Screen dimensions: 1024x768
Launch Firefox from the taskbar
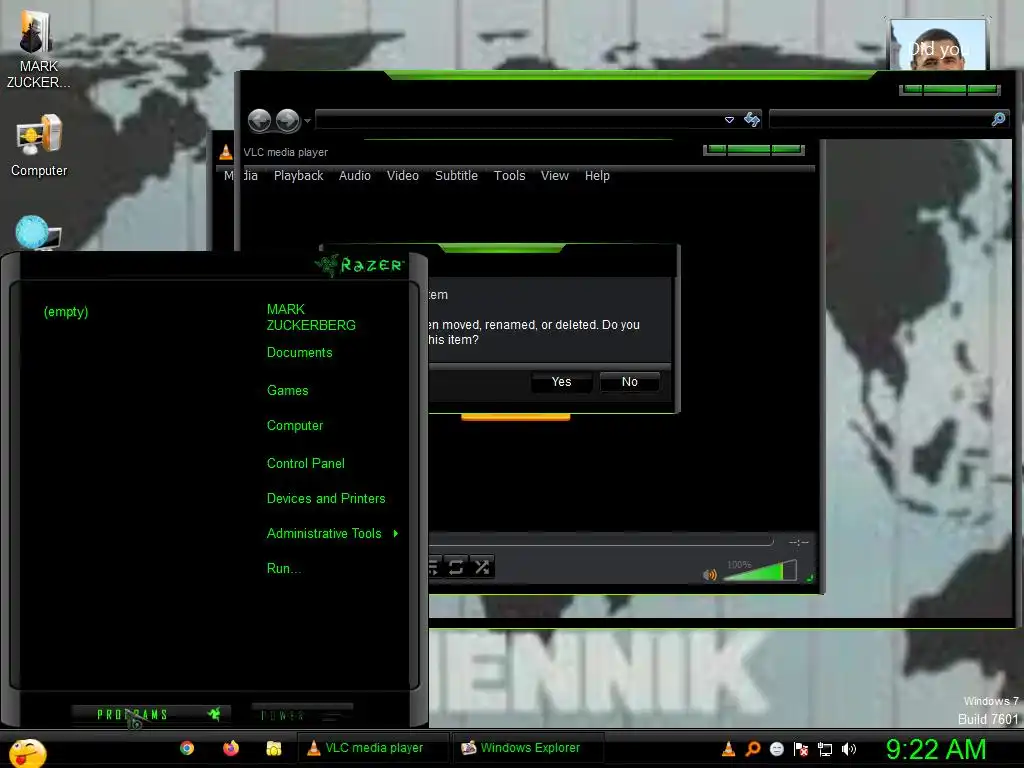click(231, 748)
